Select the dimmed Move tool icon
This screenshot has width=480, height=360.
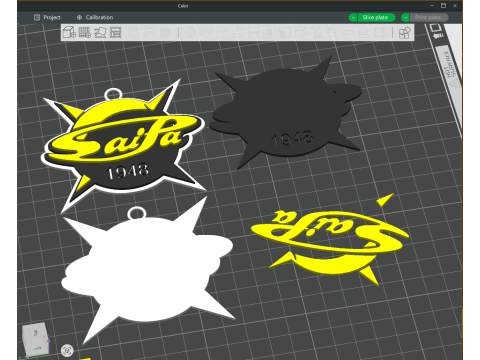(191, 33)
